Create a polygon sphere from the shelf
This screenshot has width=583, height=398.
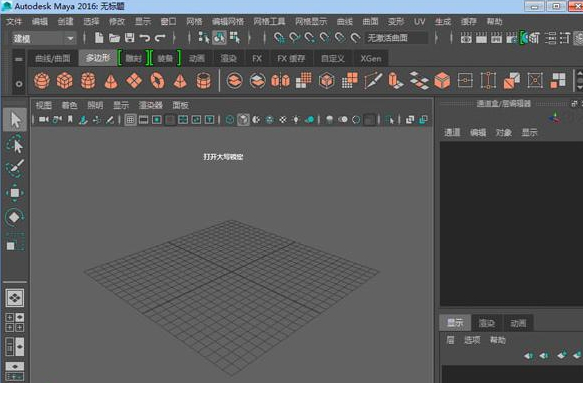pyautogui.click(x=42, y=81)
